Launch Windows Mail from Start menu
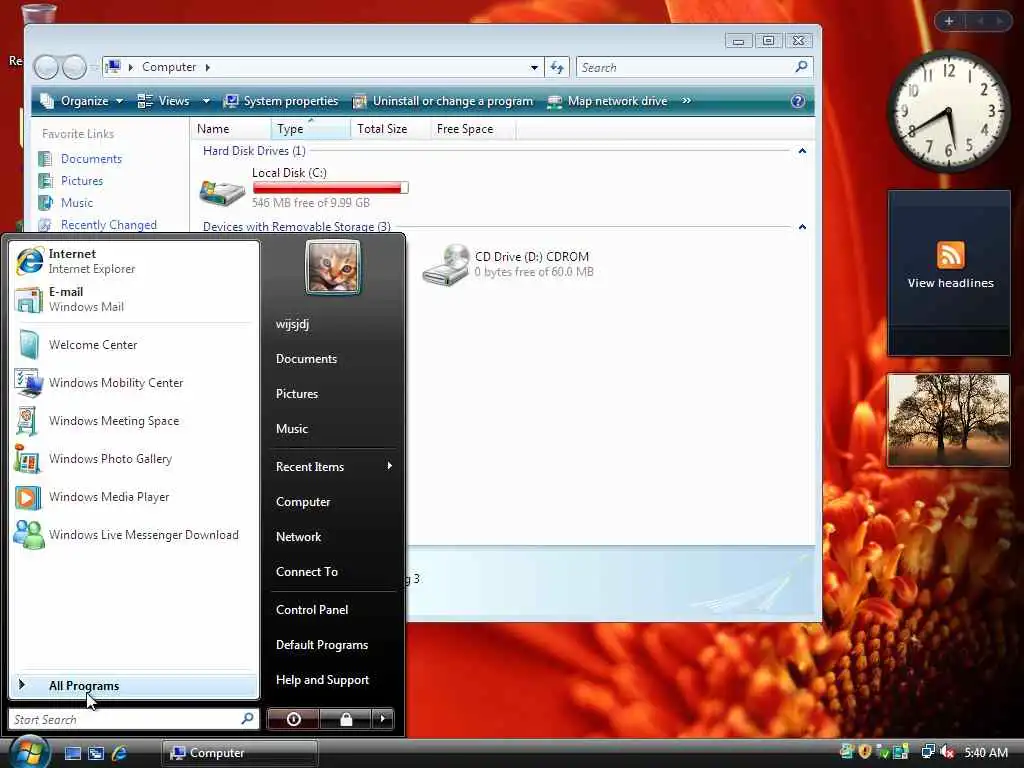The image size is (1024, 768). [x=134, y=299]
